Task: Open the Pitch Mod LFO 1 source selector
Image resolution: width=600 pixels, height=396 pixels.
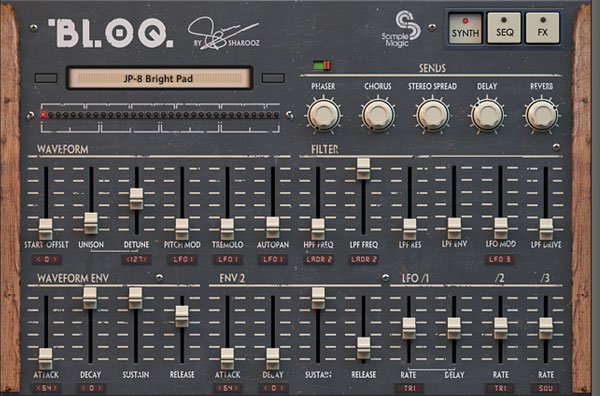Action: coord(182,259)
